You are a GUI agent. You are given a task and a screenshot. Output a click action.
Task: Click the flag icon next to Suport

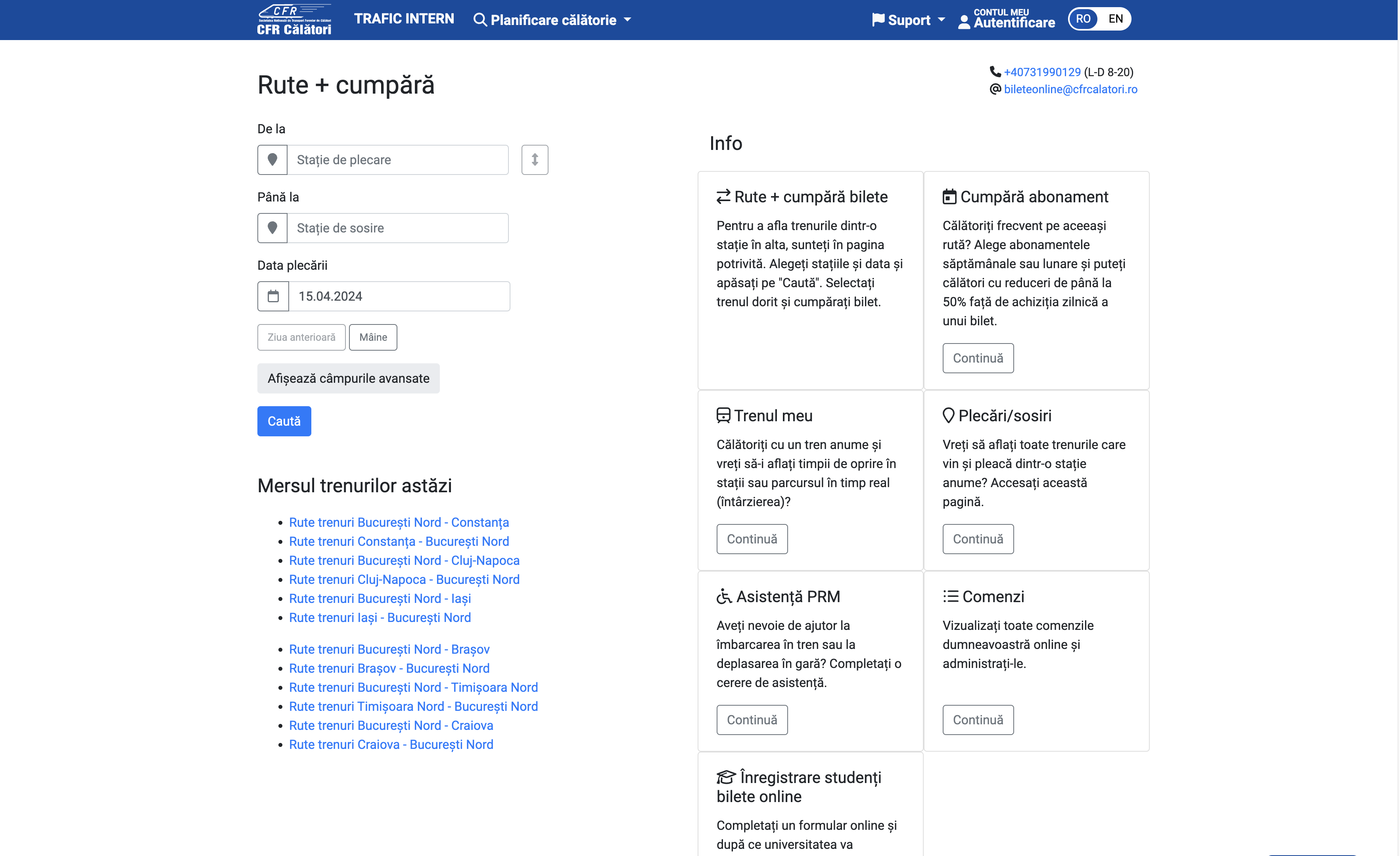click(x=878, y=20)
